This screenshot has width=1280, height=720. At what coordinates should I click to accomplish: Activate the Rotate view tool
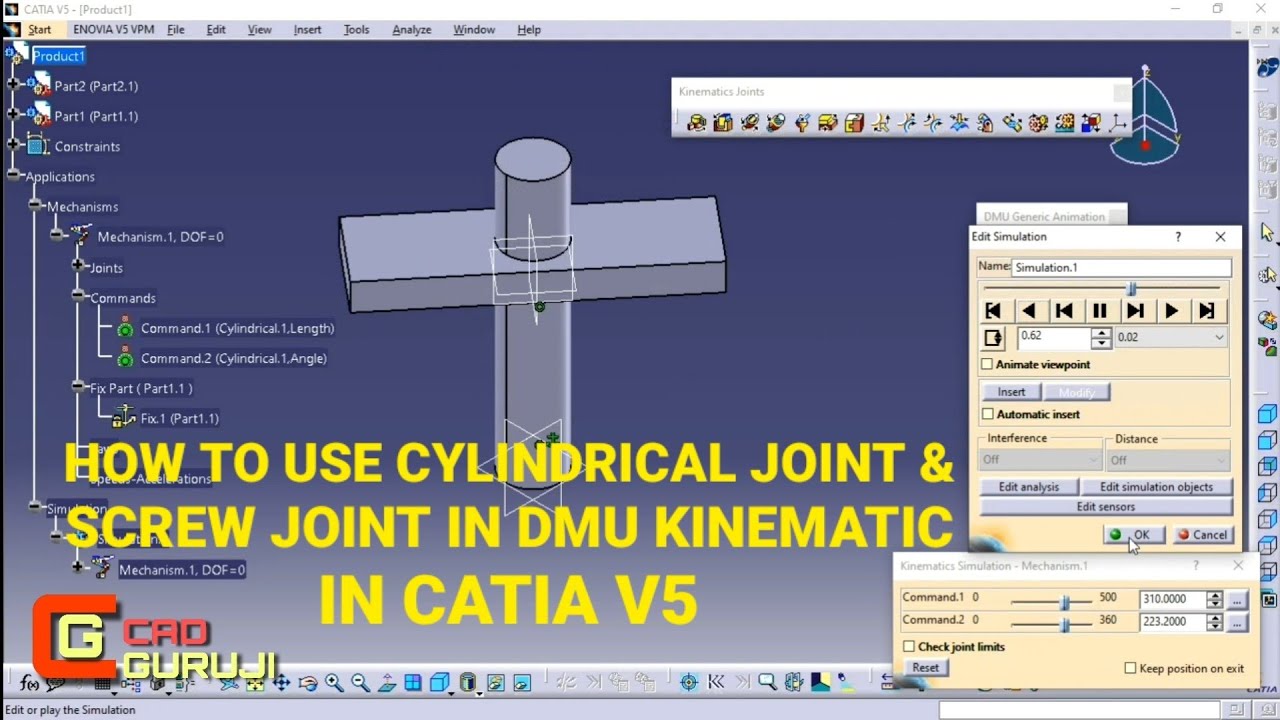[x=308, y=683]
